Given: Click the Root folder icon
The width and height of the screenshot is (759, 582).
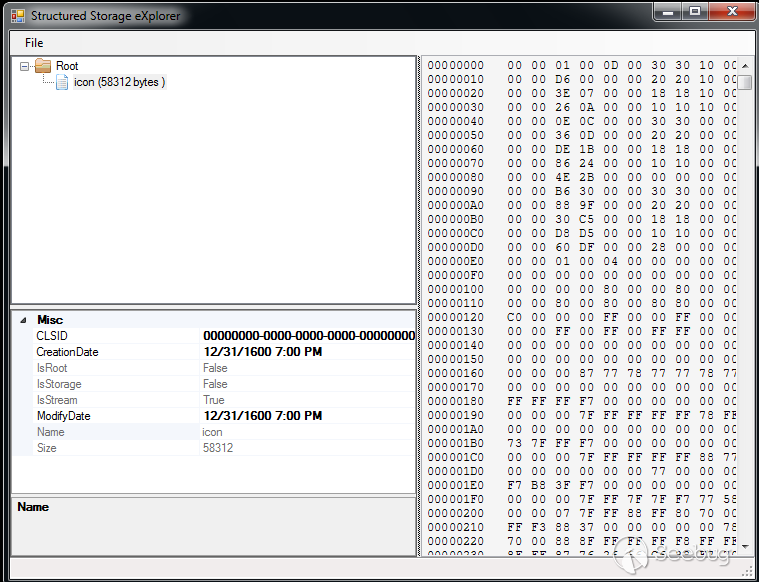Looking at the screenshot, I should point(43,66).
